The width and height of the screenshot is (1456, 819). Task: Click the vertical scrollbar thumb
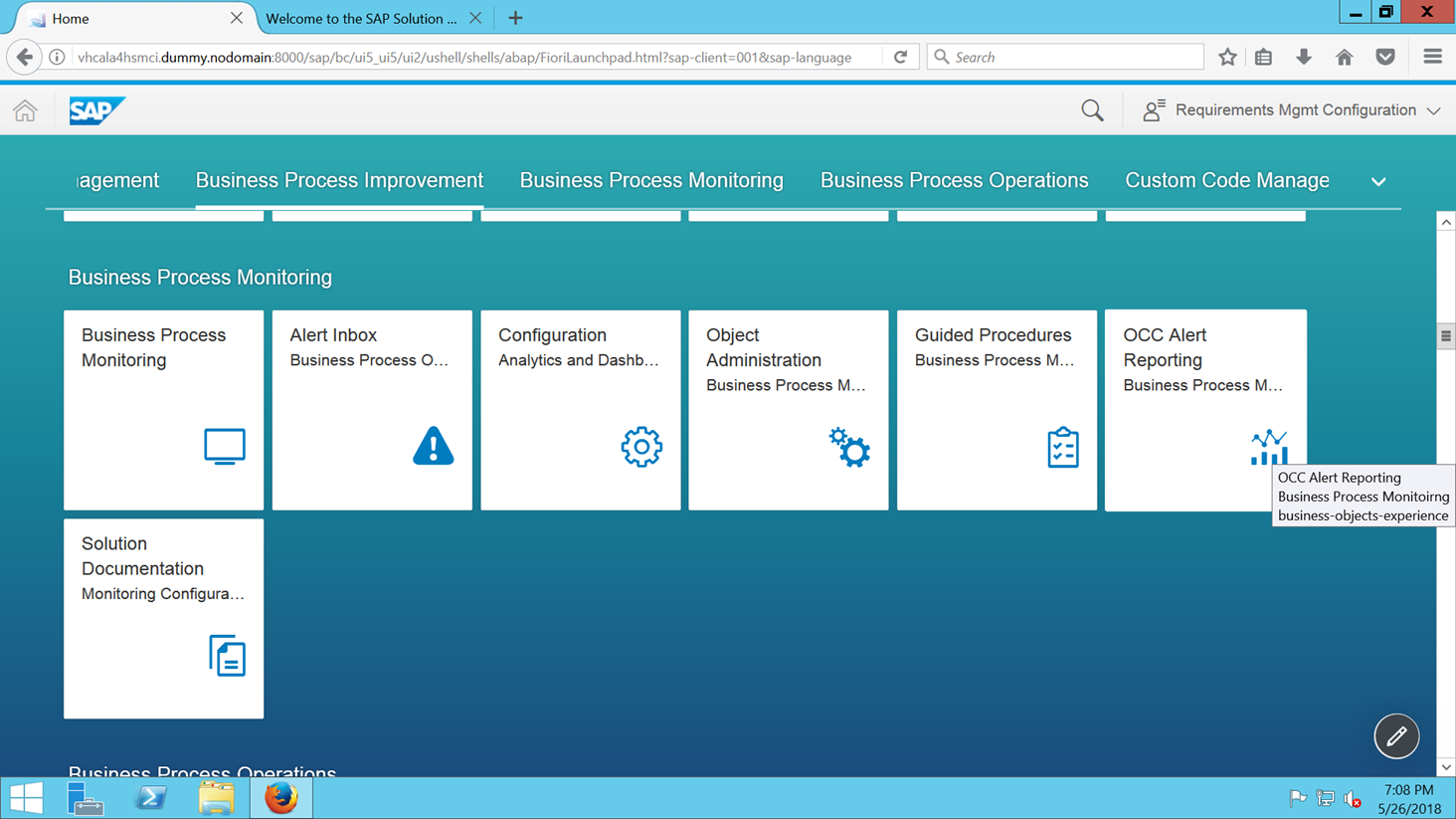pyautogui.click(x=1446, y=336)
